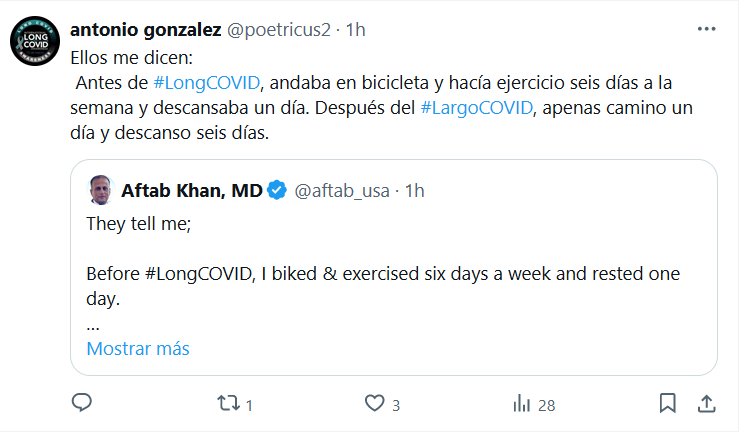This screenshot has height=432, width=748.
Task: Click the reply speech bubble icon
Action: coord(83,403)
